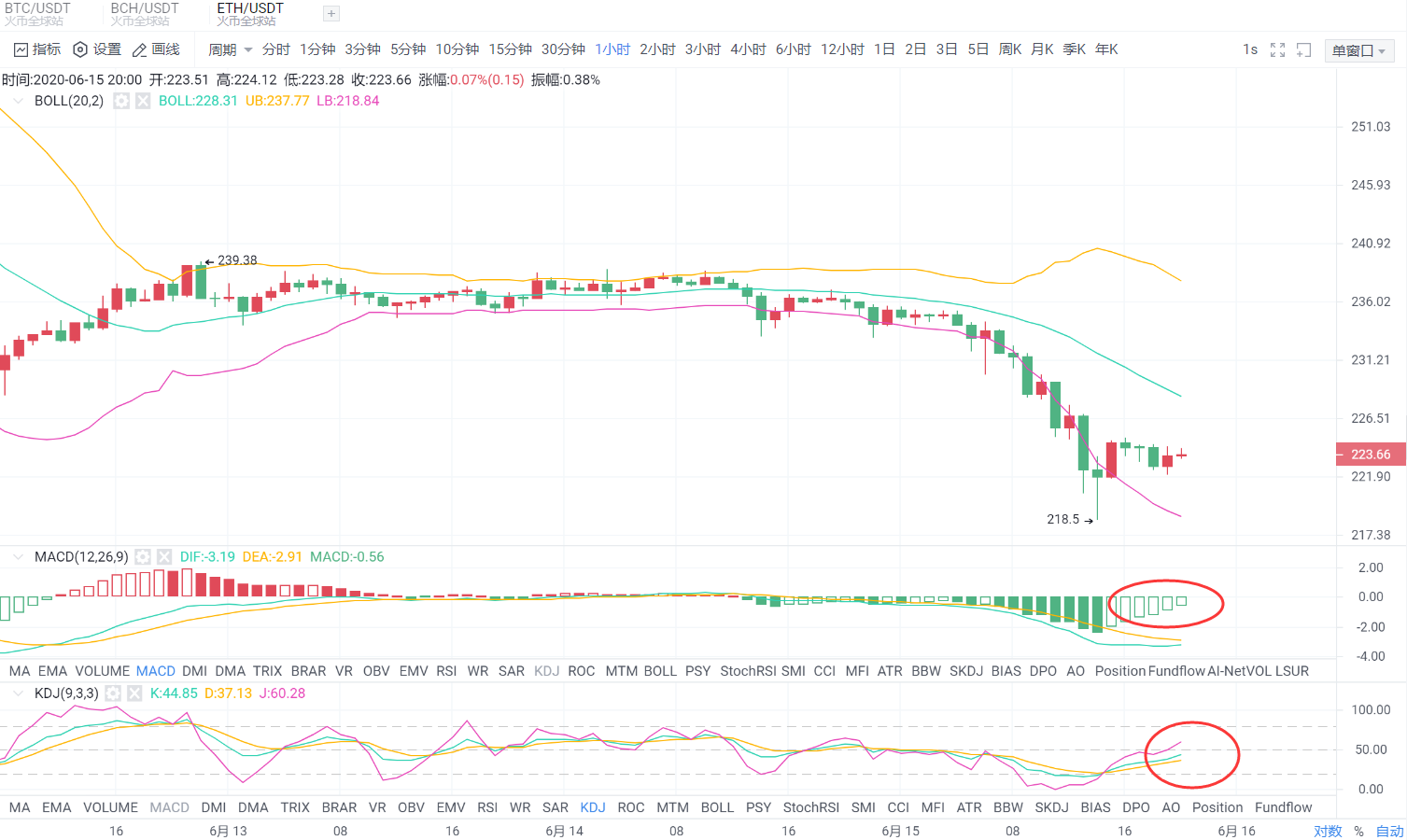Switch to the BCH/USDT tab
Screen dimensions: 1407x840
click(x=144, y=14)
